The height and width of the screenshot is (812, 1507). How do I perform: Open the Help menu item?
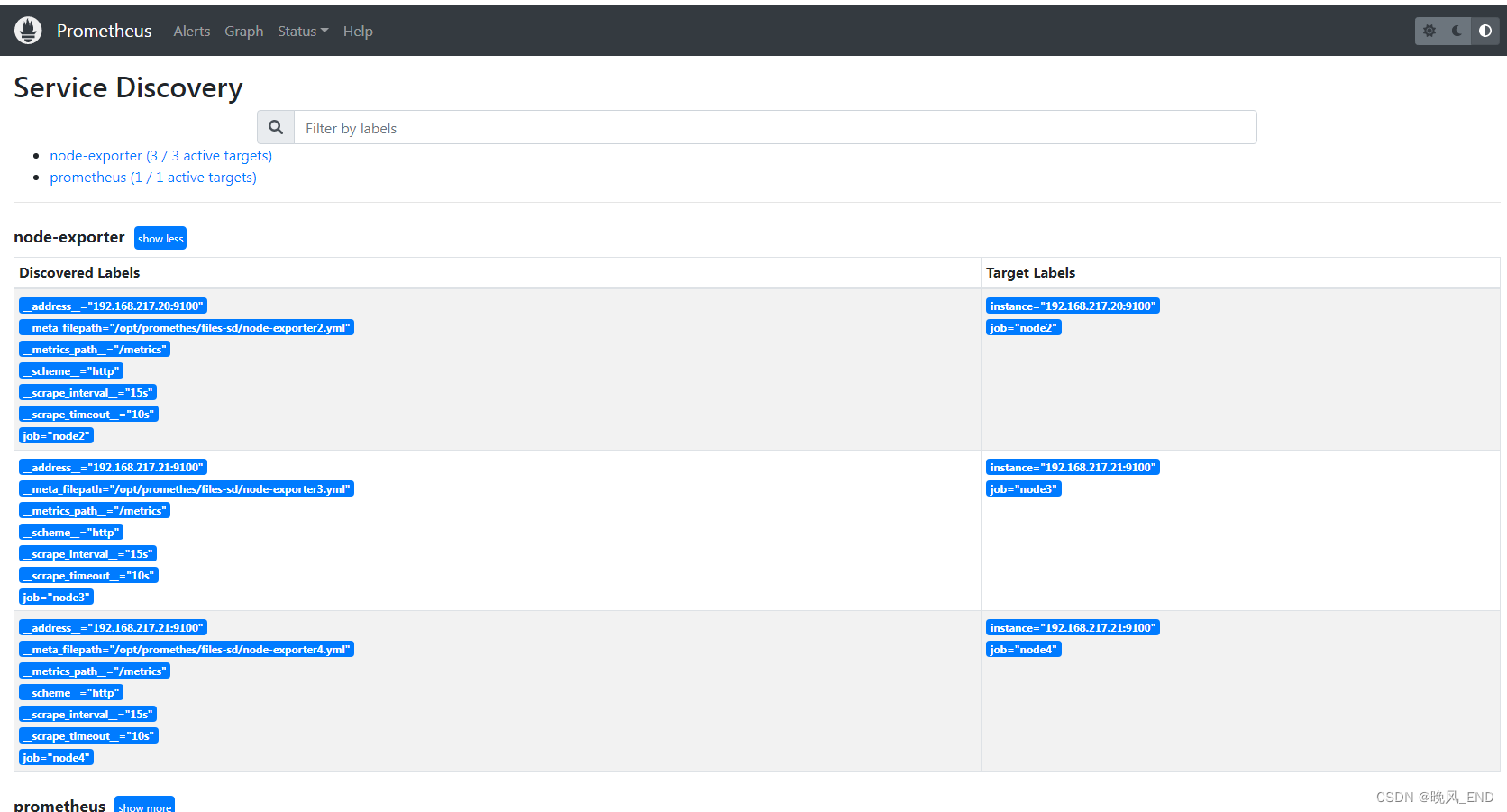pos(358,32)
